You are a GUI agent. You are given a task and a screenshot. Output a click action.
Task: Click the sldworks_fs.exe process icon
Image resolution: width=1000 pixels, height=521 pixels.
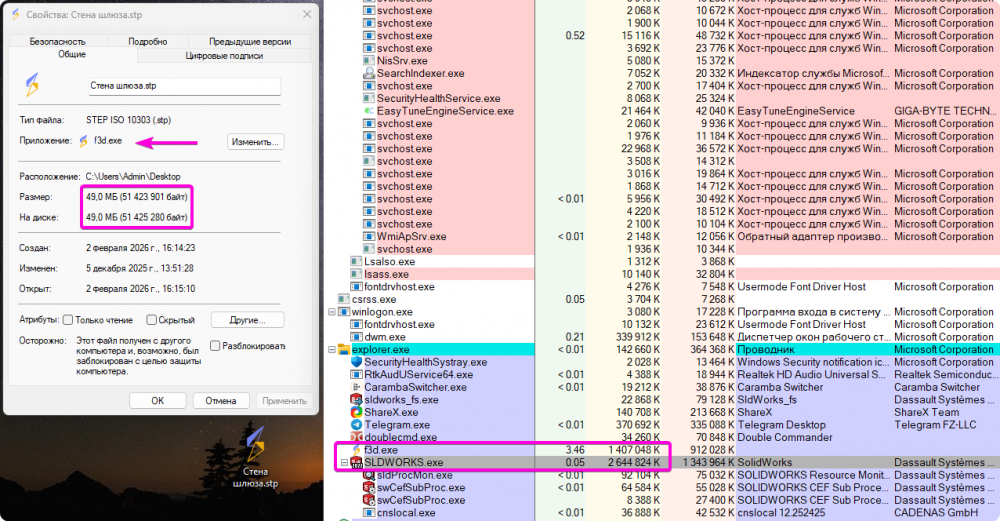(356, 400)
